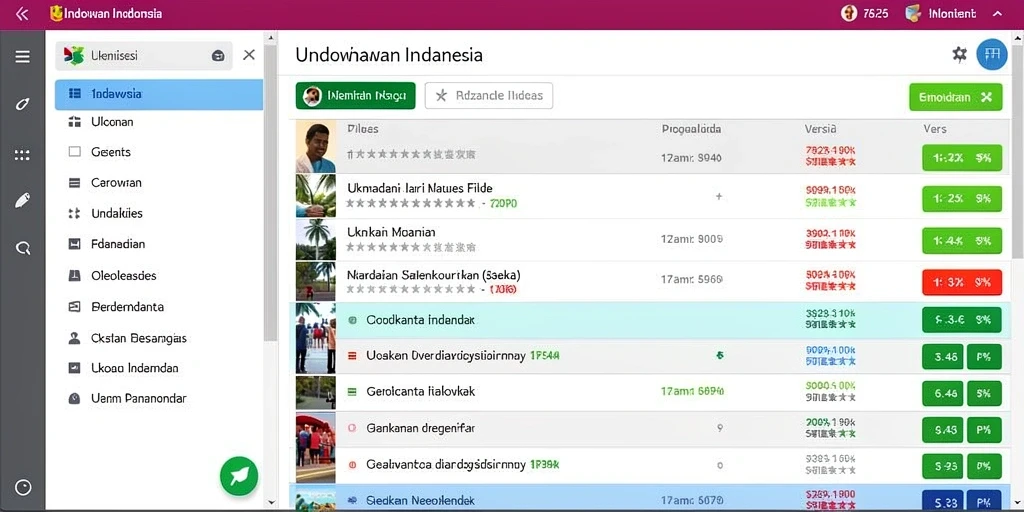
Task: Click the Ulemisesi search field
Action: pyautogui.click(x=144, y=56)
